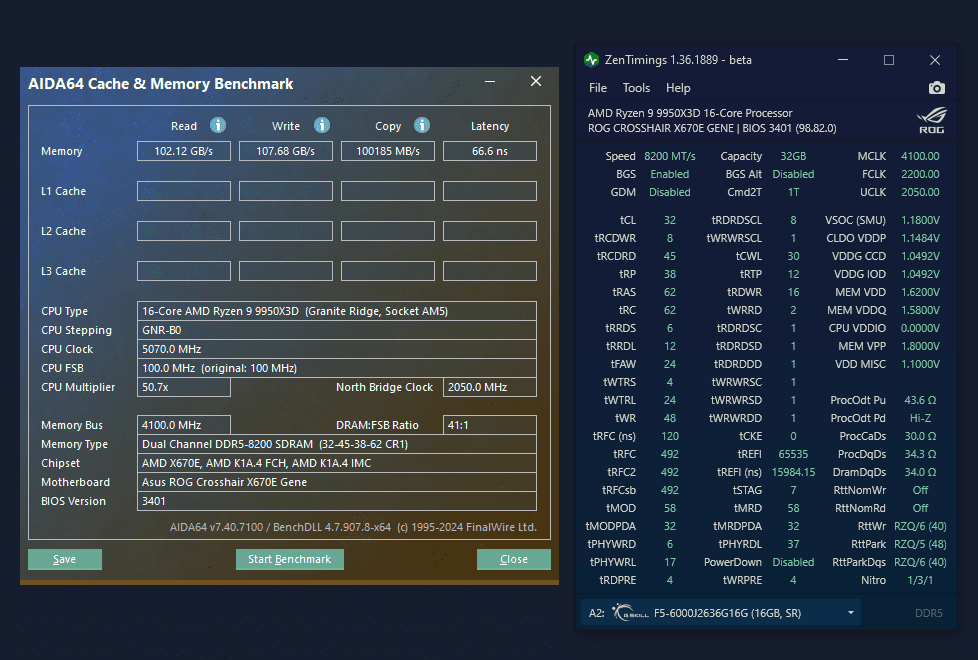This screenshot has height=660, width=978.
Task: Click the Copy info icon in AIDA64
Action: (x=422, y=125)
